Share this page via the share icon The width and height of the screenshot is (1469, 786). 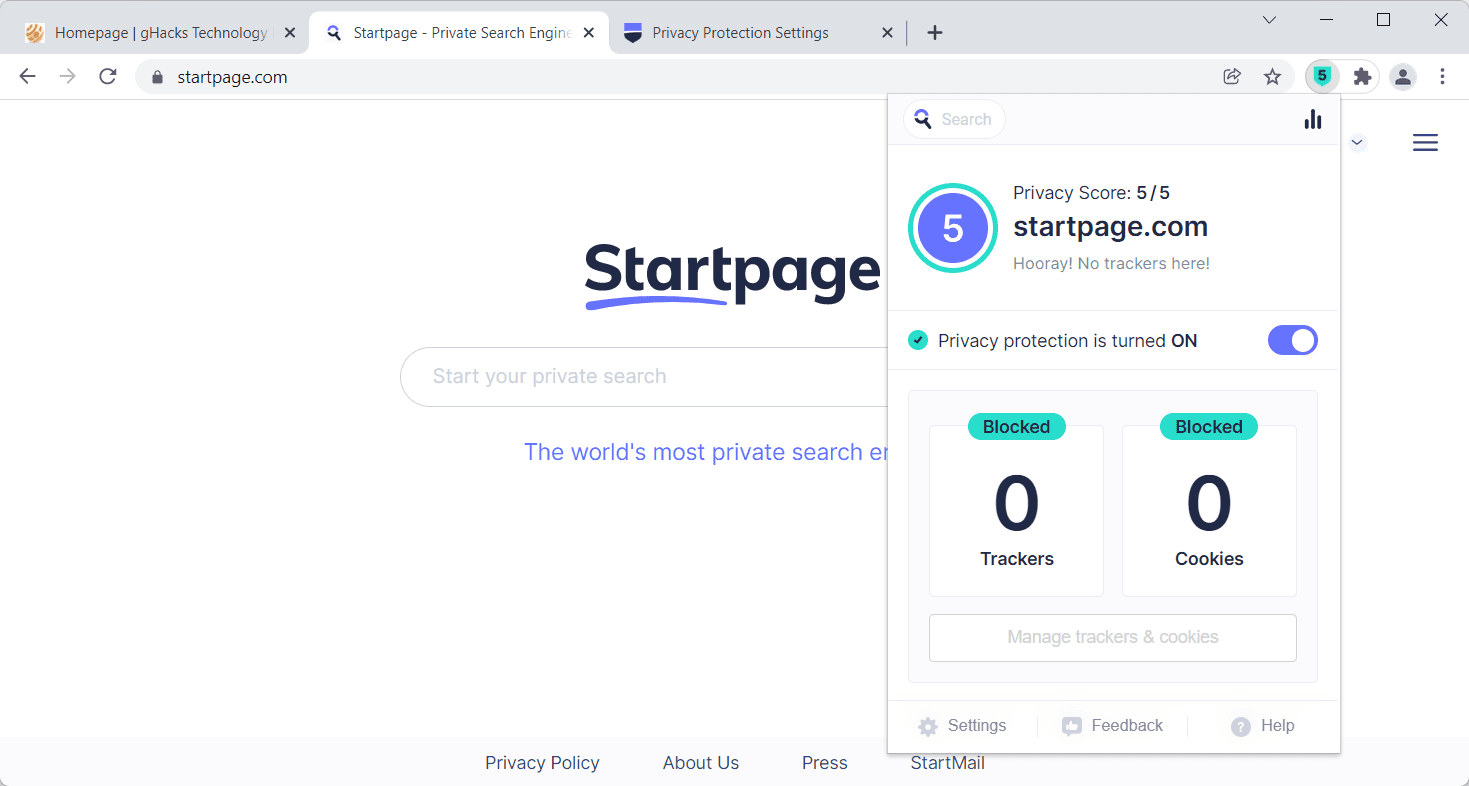pyautogui.click(x=1232, y=76)
